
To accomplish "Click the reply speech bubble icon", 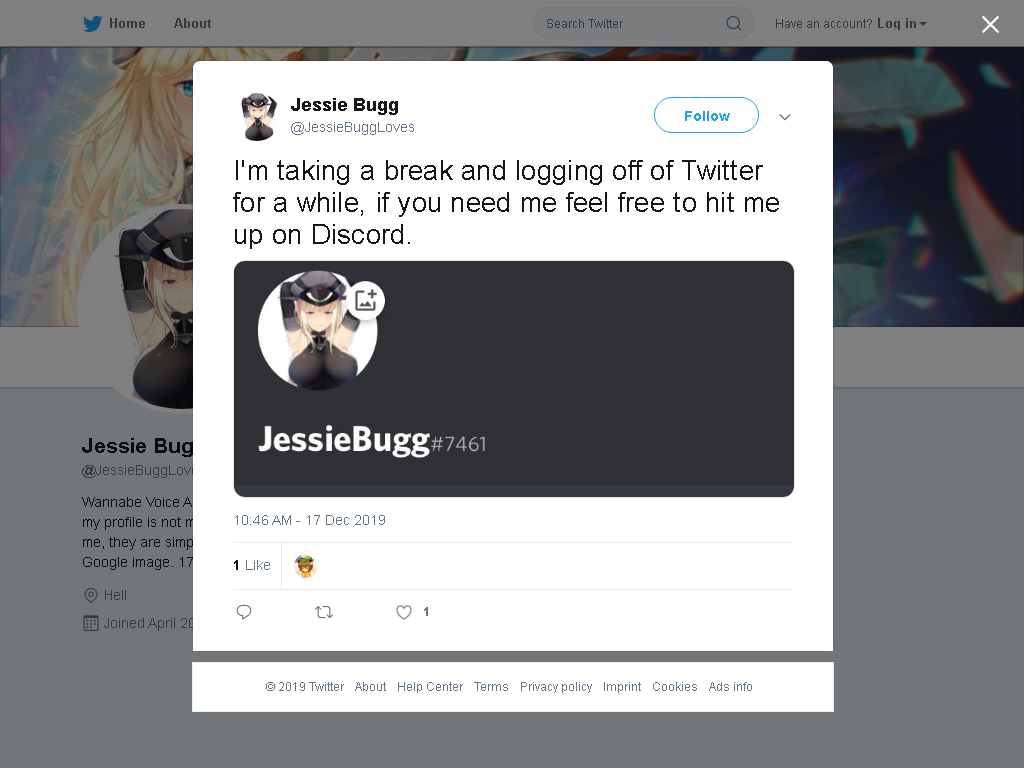I will [x=244, y=612].
